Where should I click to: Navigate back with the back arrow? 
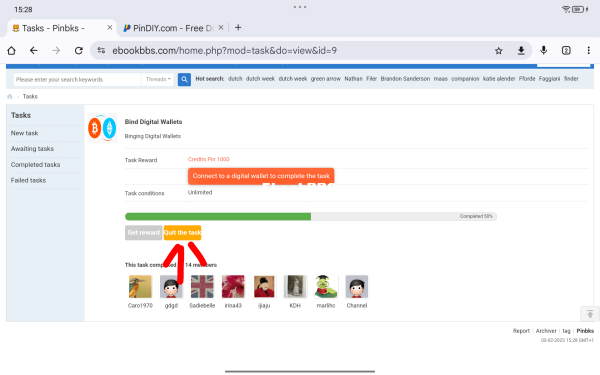point(34,51)
